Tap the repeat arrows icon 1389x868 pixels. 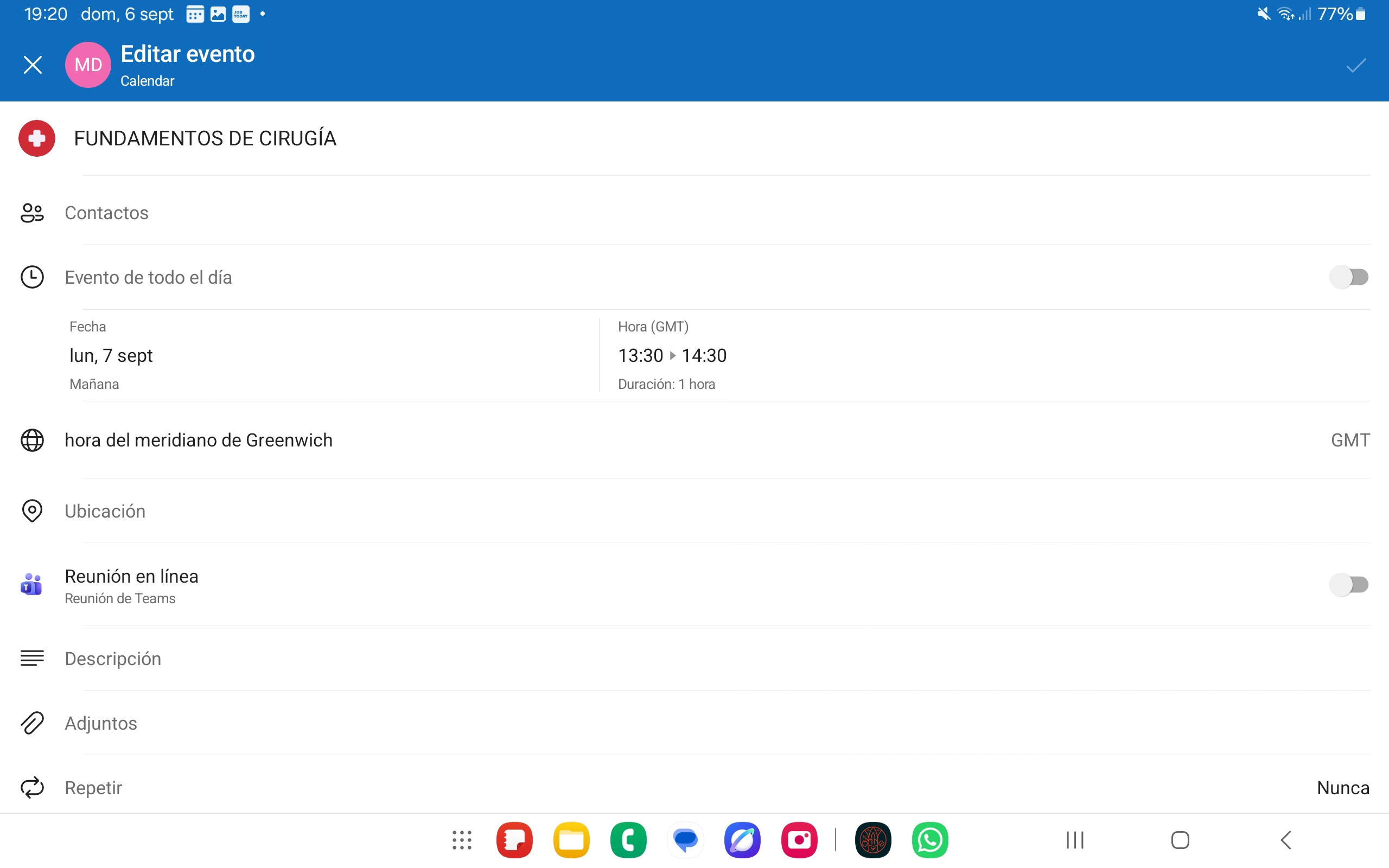tap(32, 788)
